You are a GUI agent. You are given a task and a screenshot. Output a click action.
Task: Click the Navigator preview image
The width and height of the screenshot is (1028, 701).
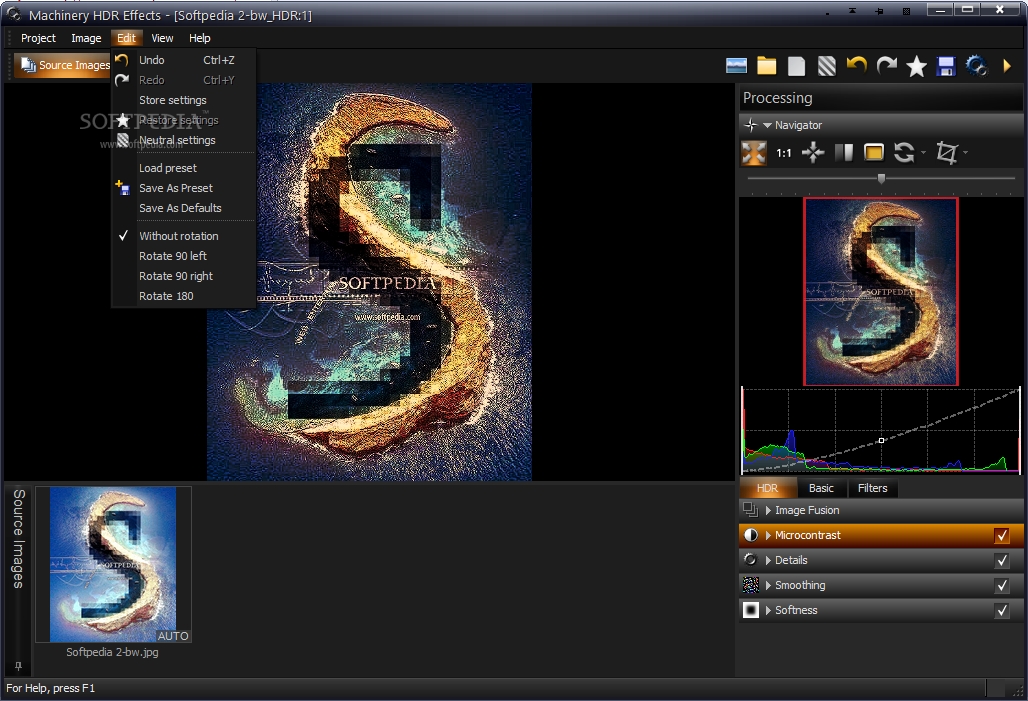point(880,292)
